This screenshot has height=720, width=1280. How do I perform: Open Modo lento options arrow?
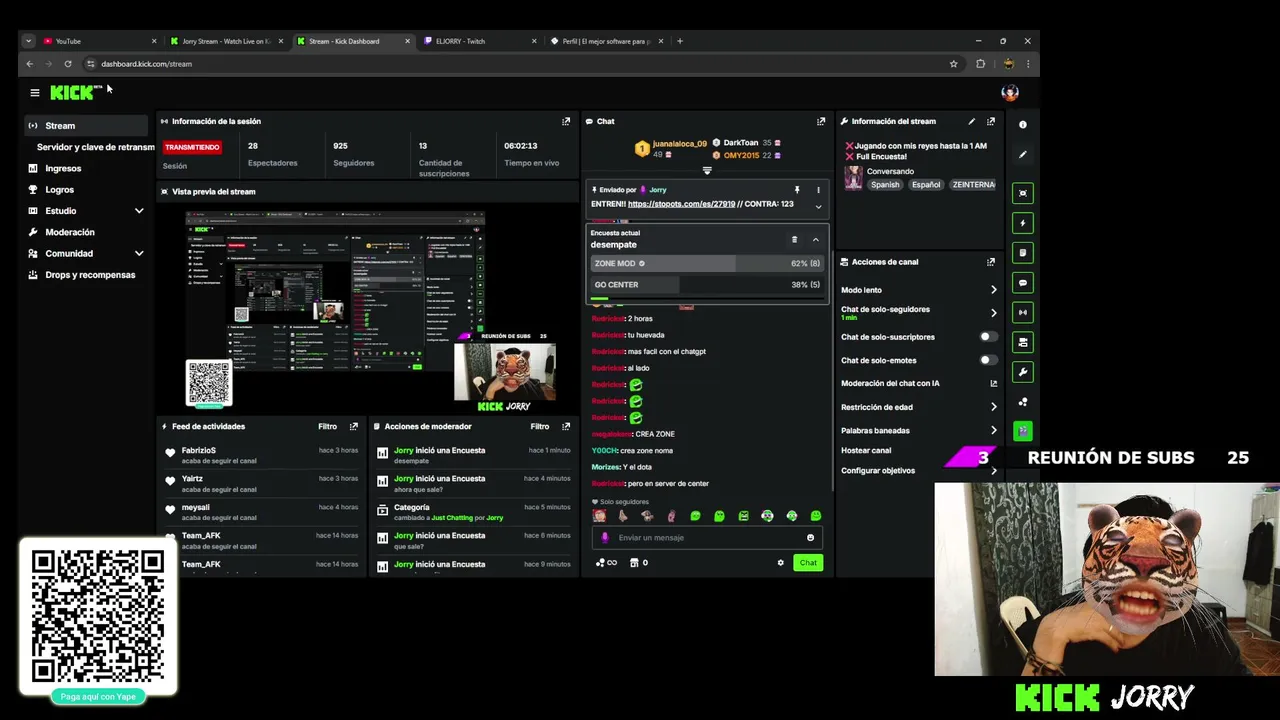(x=993, y=290)
